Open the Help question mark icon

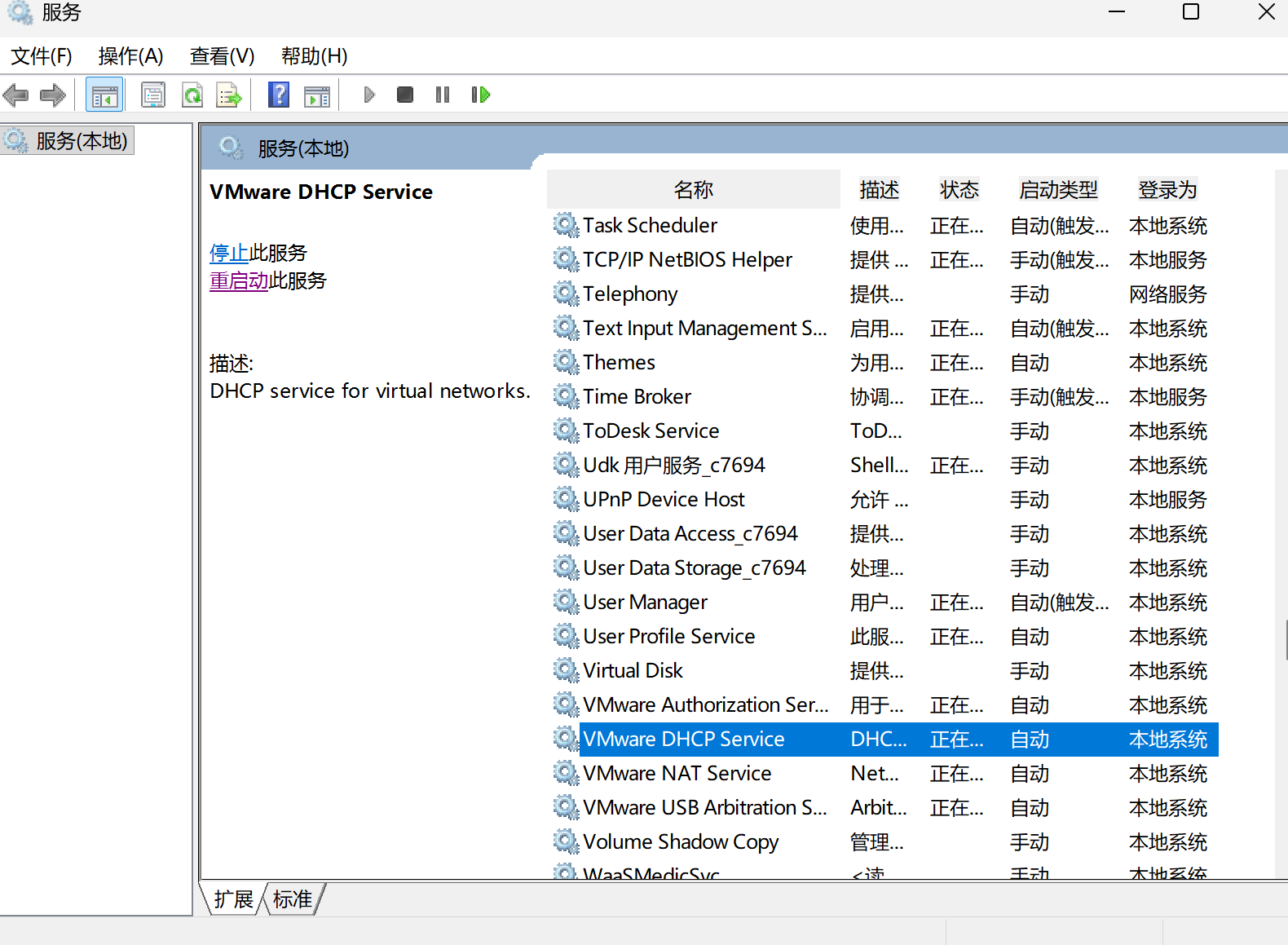point(279,95)
